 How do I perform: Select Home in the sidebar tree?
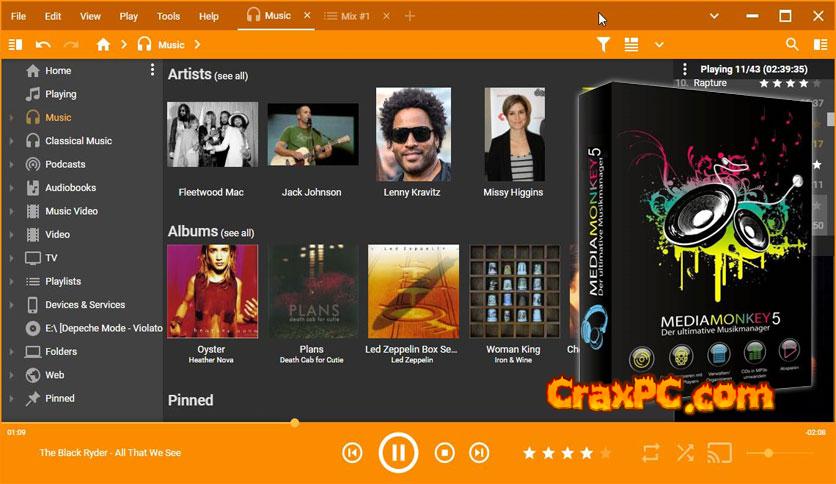coord(58,70)
